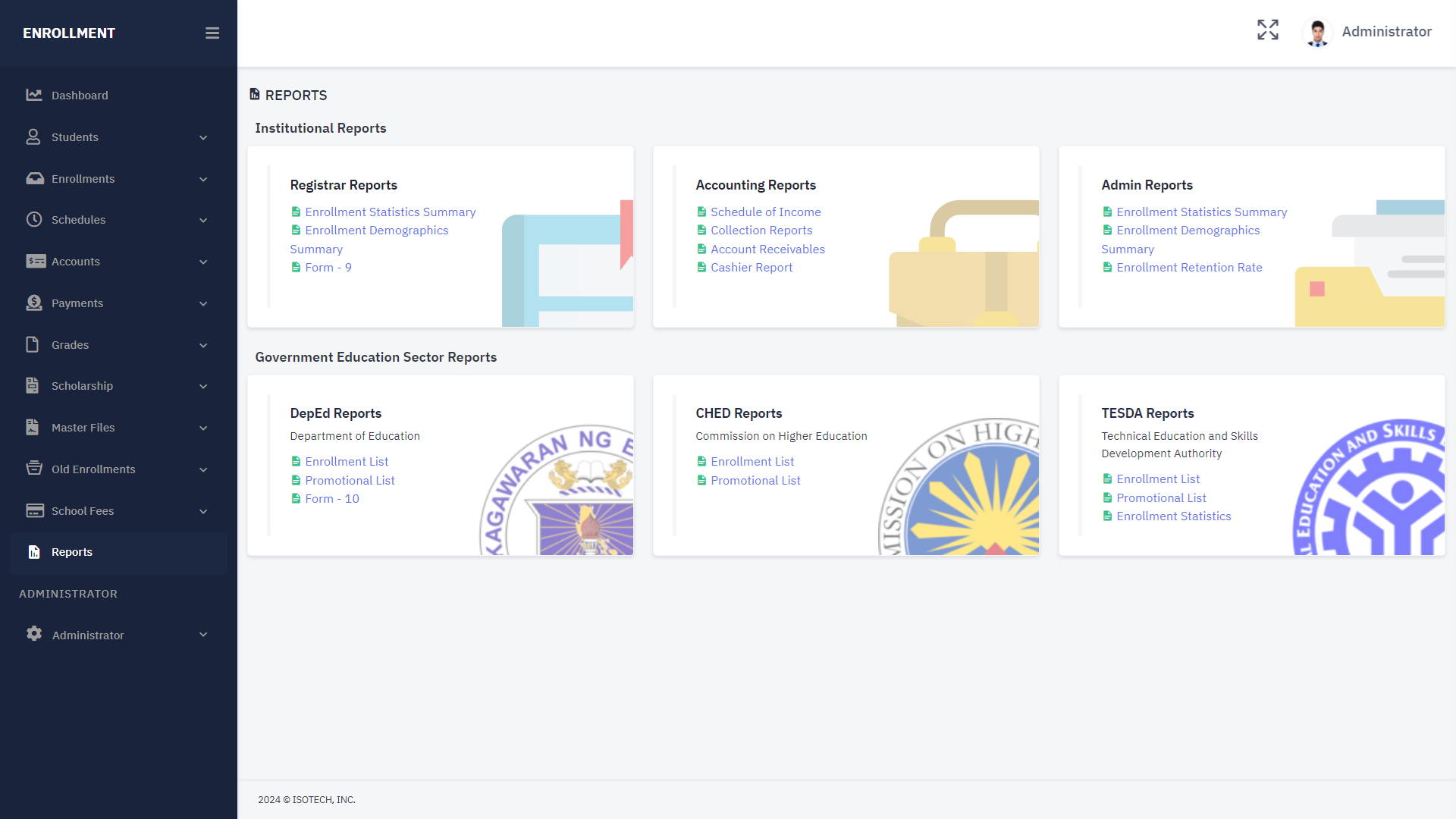
Task: Expand the Accounts menu chevron
Action: pyautogui.click(x=203, y=262)
